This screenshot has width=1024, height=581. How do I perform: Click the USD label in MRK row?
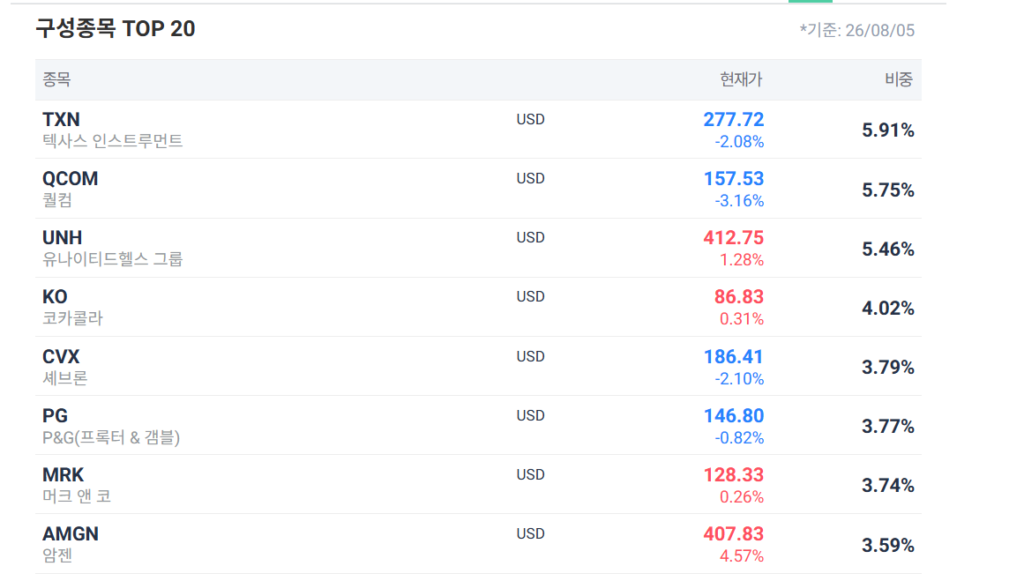pos(530,475)
